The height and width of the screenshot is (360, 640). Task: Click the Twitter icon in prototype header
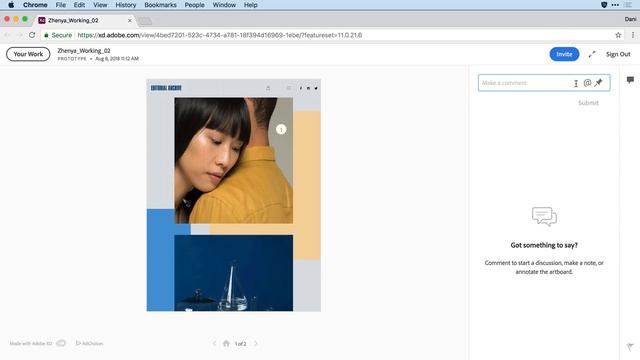(316, 88)
